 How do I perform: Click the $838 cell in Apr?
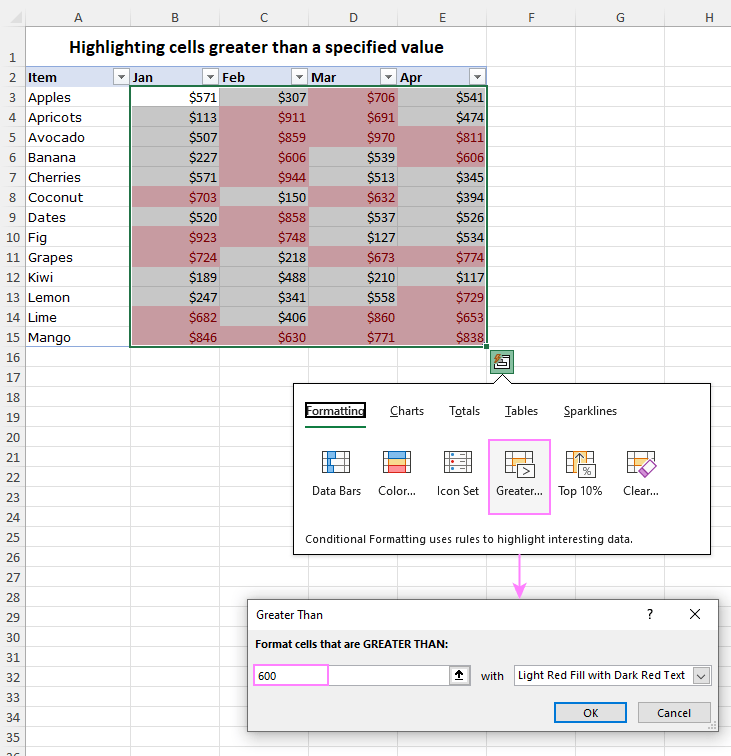click(442, 338)
